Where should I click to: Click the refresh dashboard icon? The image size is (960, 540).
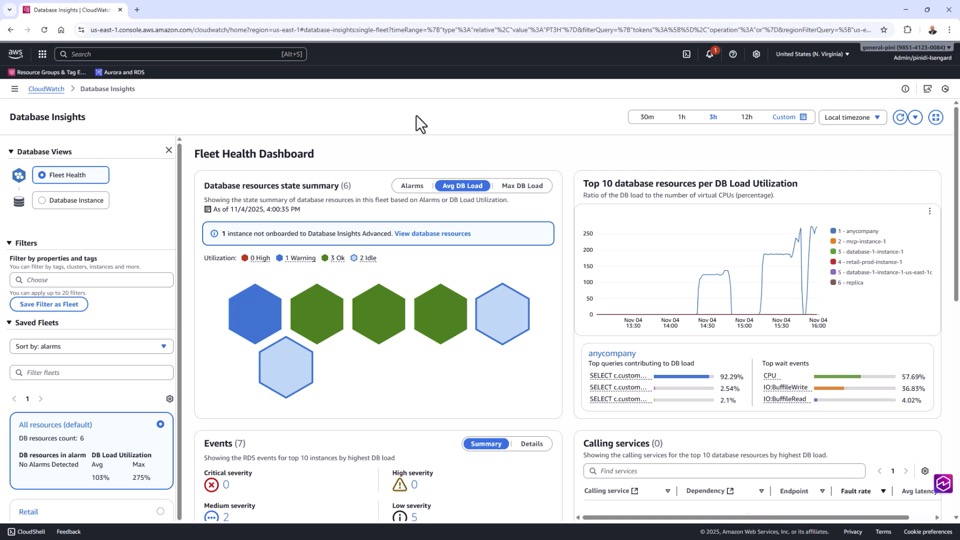pos(899,117)
